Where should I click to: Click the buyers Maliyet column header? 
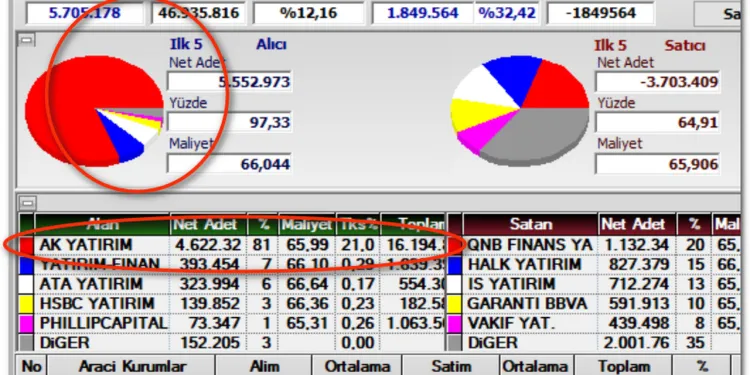[307, 224]
